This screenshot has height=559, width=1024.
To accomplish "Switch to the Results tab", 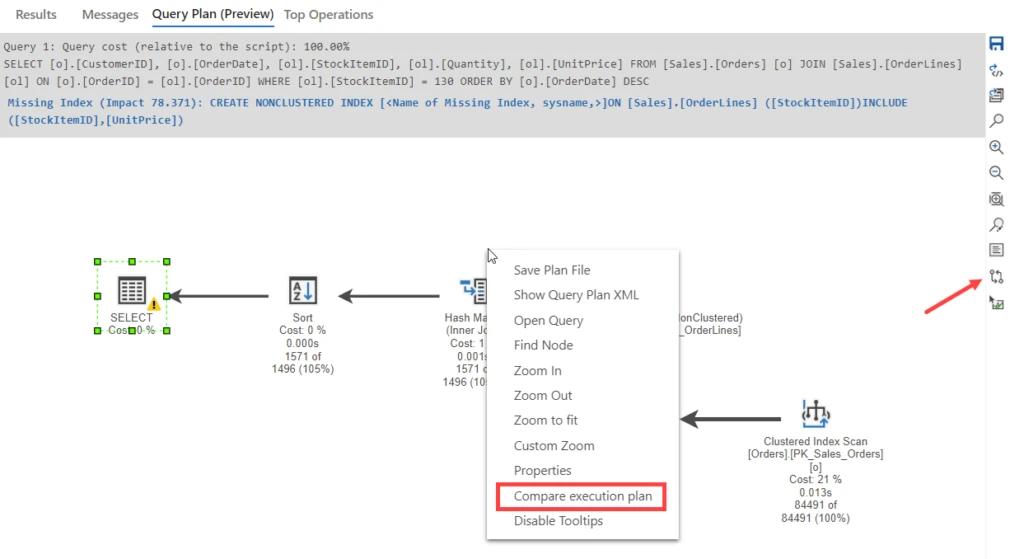I will point(36,15).
